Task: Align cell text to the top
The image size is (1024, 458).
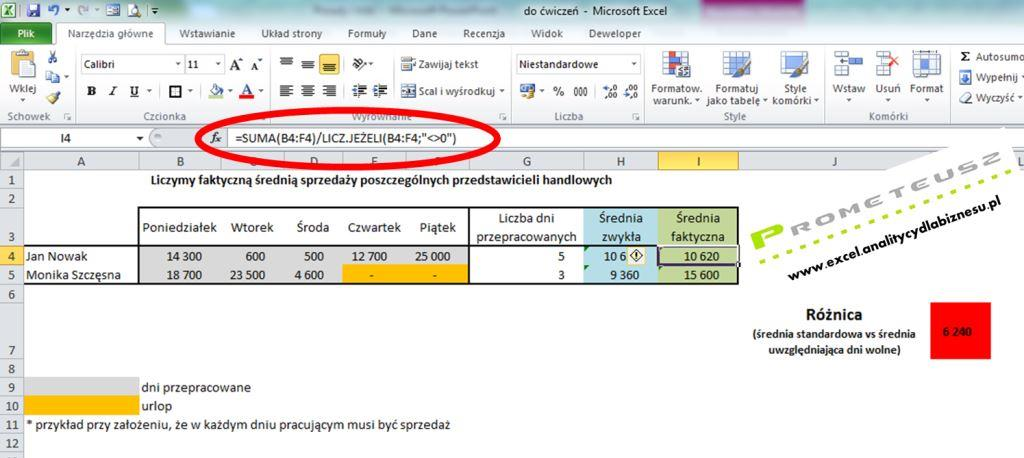Action: click(286, 64)
